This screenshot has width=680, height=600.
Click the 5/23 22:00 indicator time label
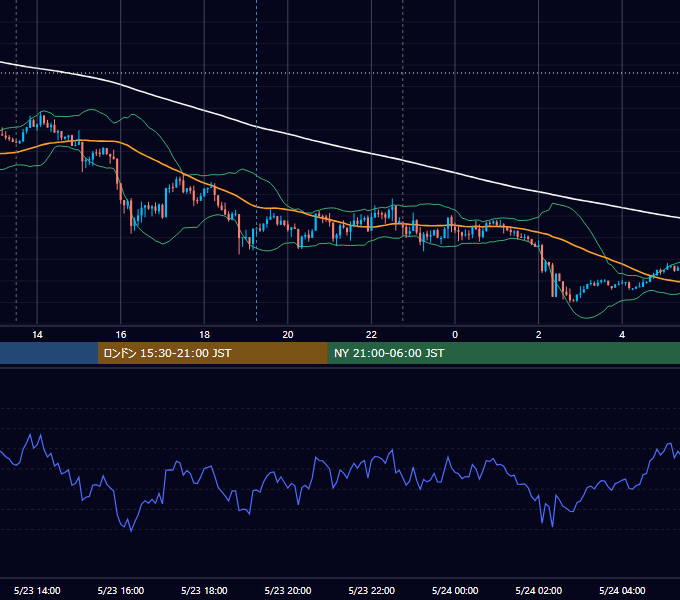coord(371,590)
